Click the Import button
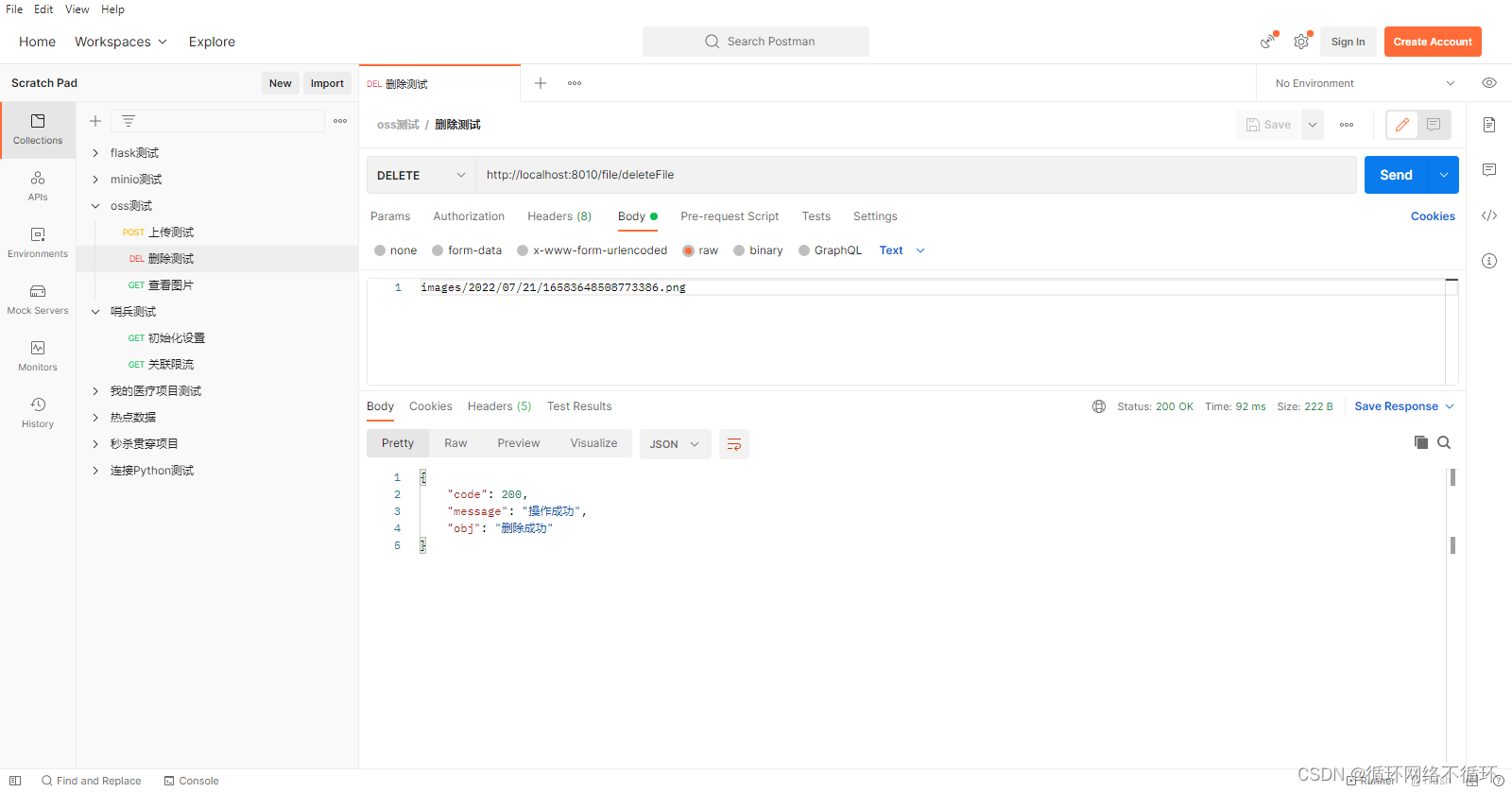The image size is (1512, 792). 327,83
